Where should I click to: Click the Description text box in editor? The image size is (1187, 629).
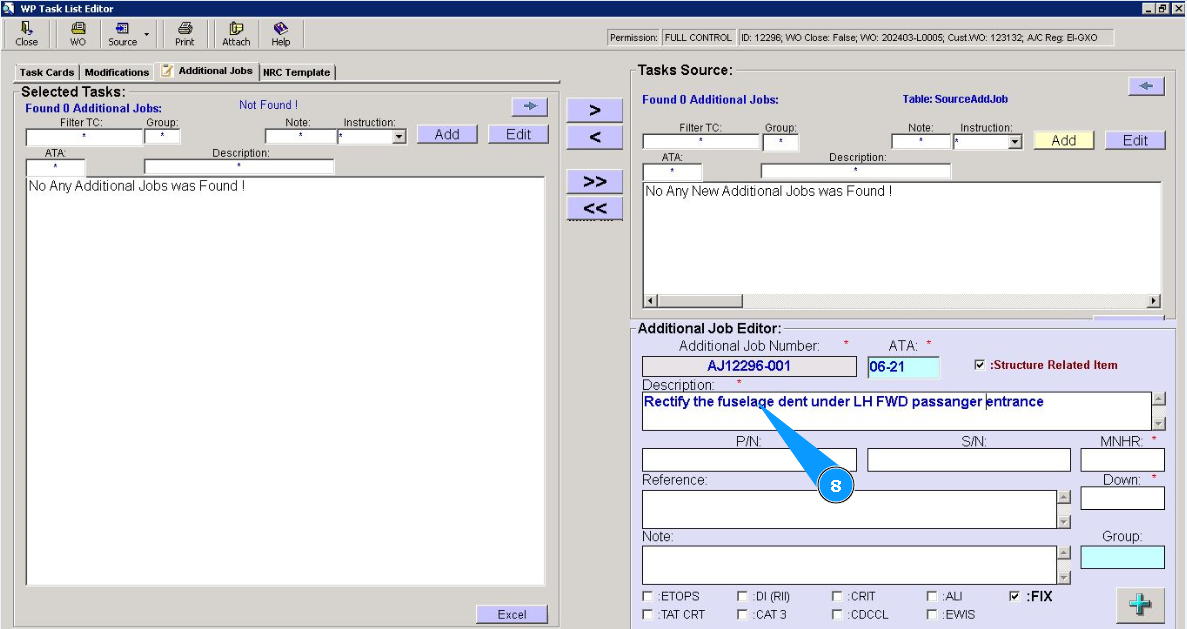point(896,411)
